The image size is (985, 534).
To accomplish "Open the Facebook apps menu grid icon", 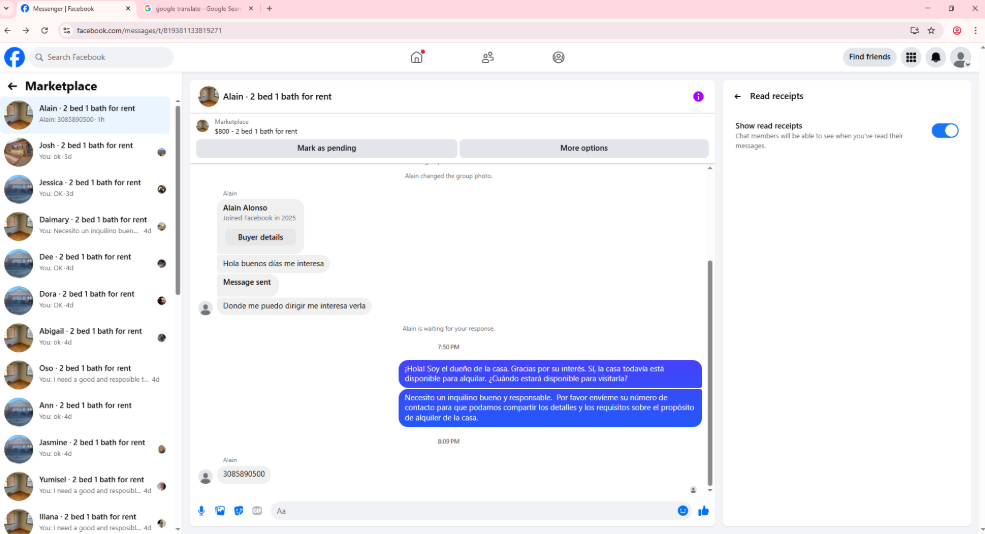I will 911,57.
